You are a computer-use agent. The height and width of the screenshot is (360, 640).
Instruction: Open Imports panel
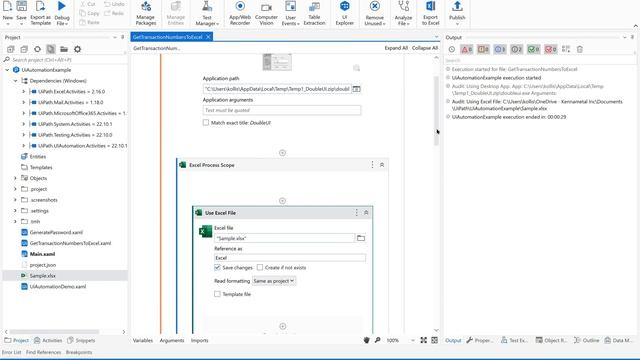tap(200, 340)
